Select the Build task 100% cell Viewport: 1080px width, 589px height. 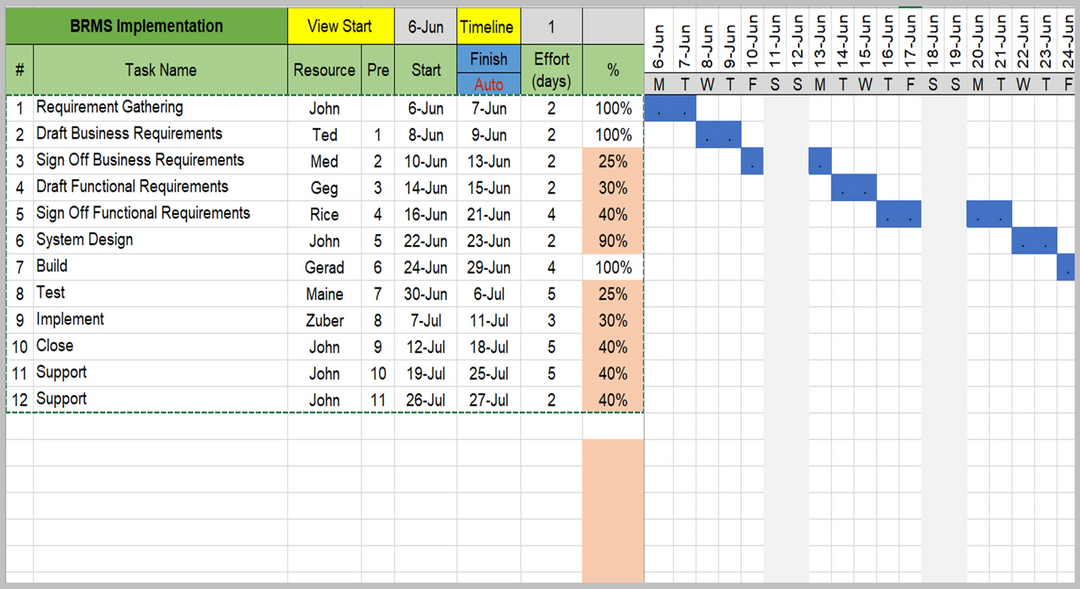613,268
